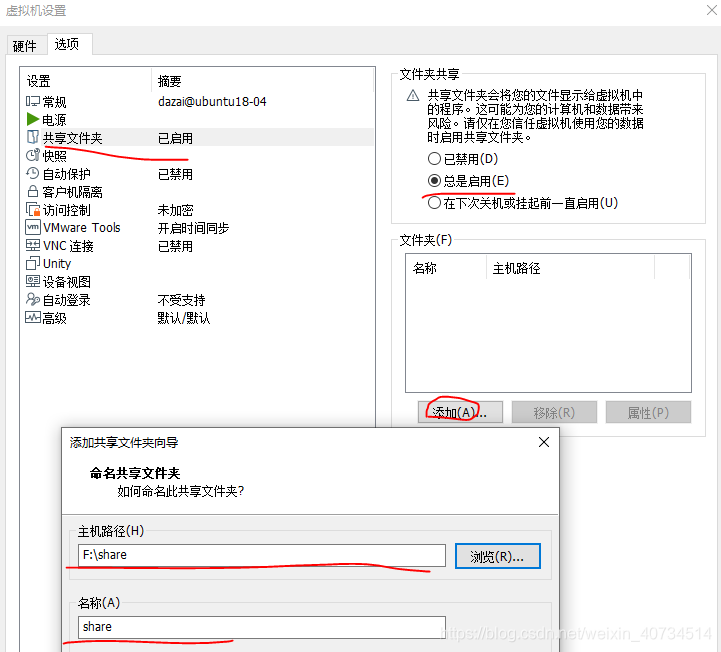The height and width of the screenshot is (652, 721).
Task: Select the VMware Tools row label
Action: click(x=82, y=228)
